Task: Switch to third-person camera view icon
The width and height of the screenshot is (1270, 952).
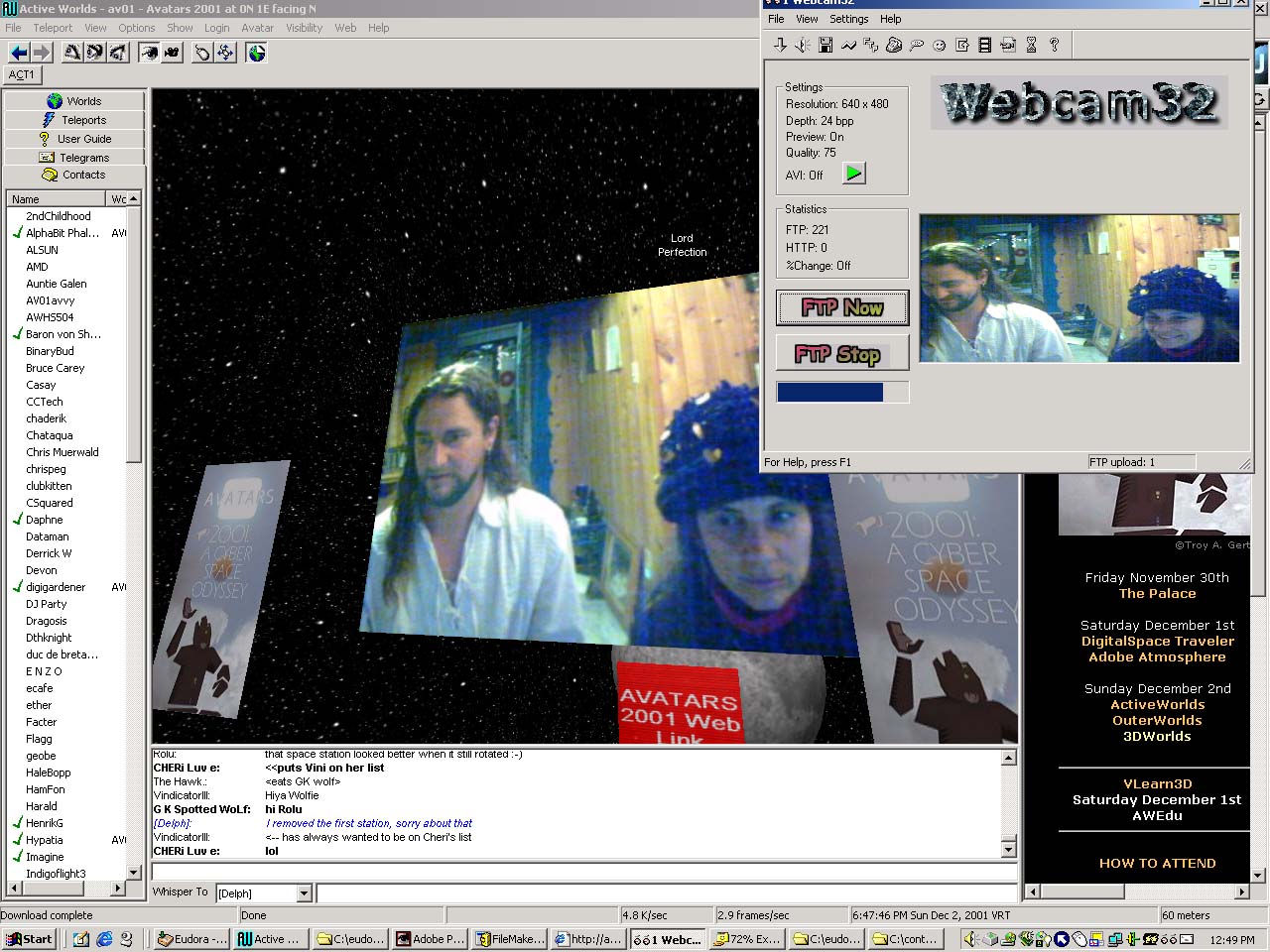Action: (x=172, y=53)
